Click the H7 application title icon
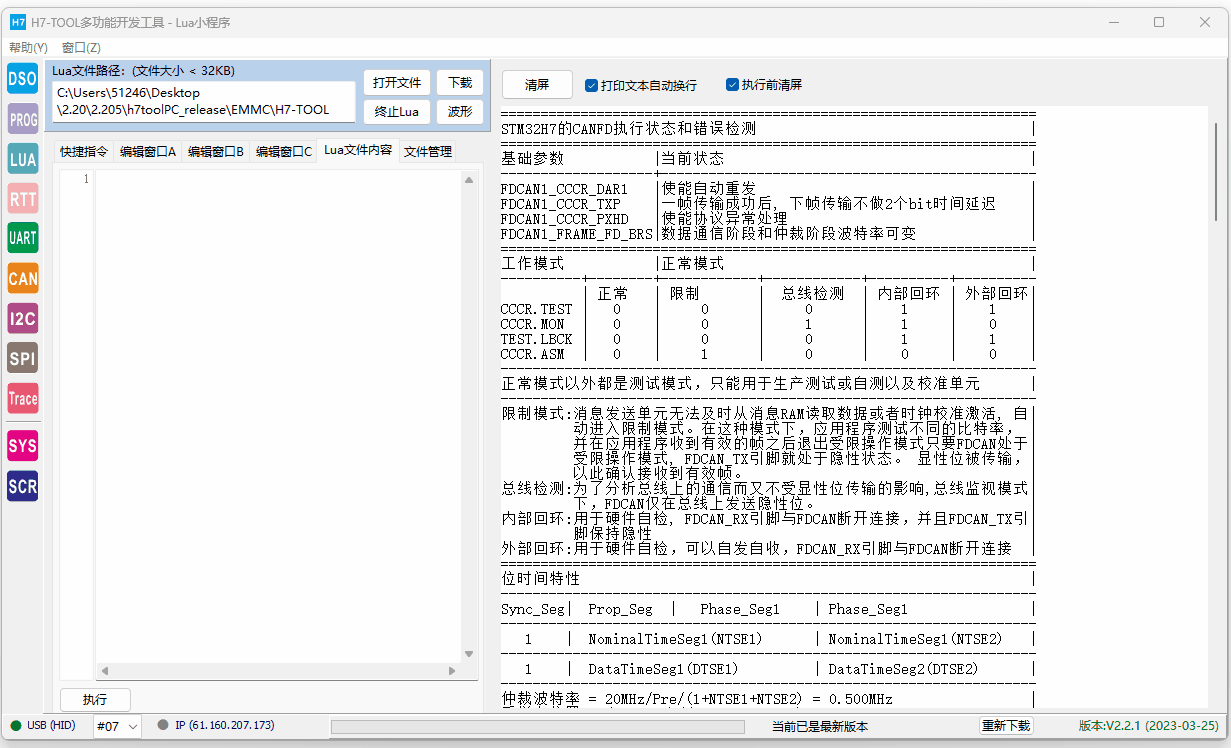Image resolution: width=1231 pixels, height=748 pixels. pyautogui.click(x=18, y=22)
